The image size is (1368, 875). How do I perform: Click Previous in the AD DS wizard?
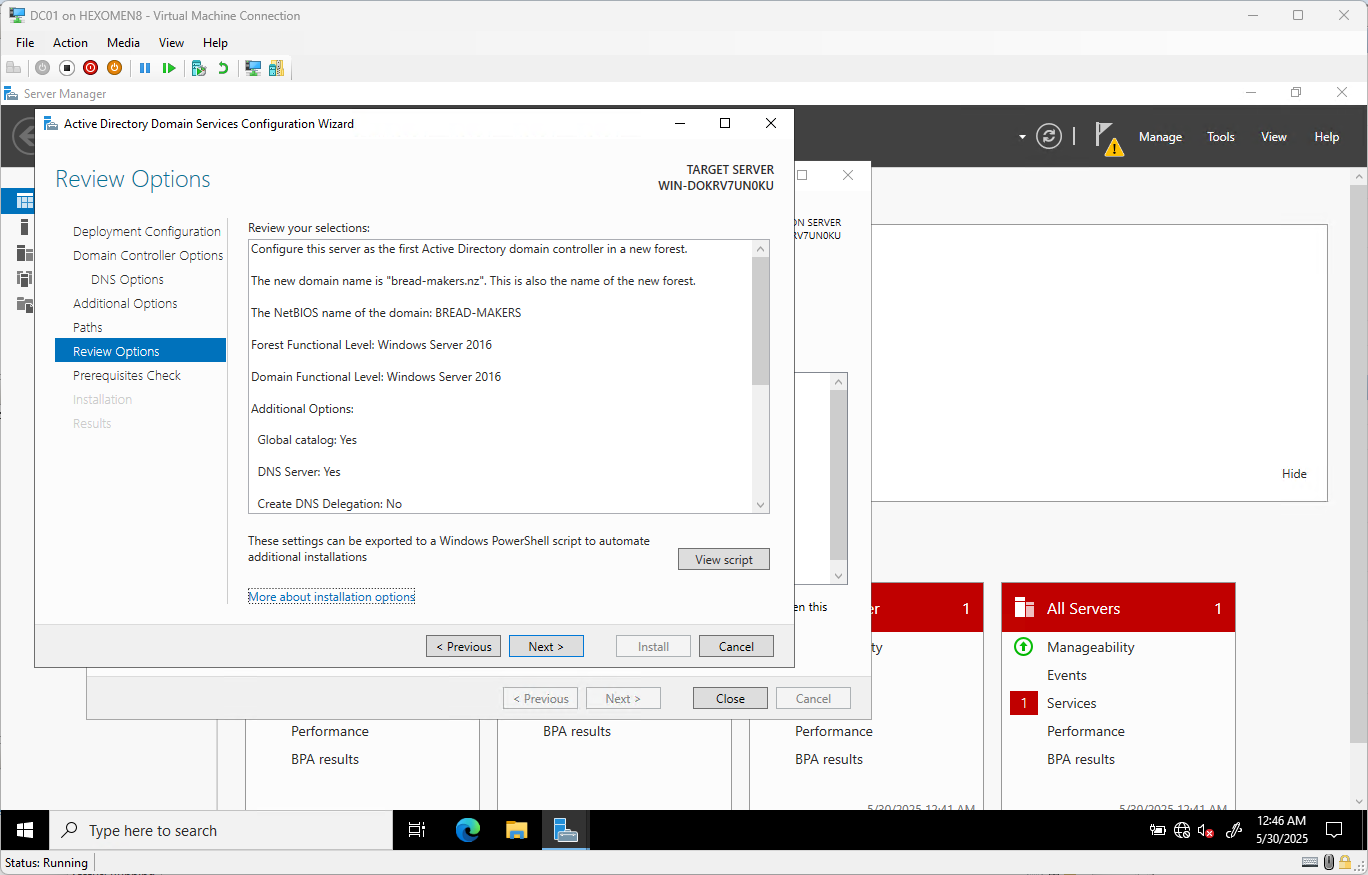point(464,646)
